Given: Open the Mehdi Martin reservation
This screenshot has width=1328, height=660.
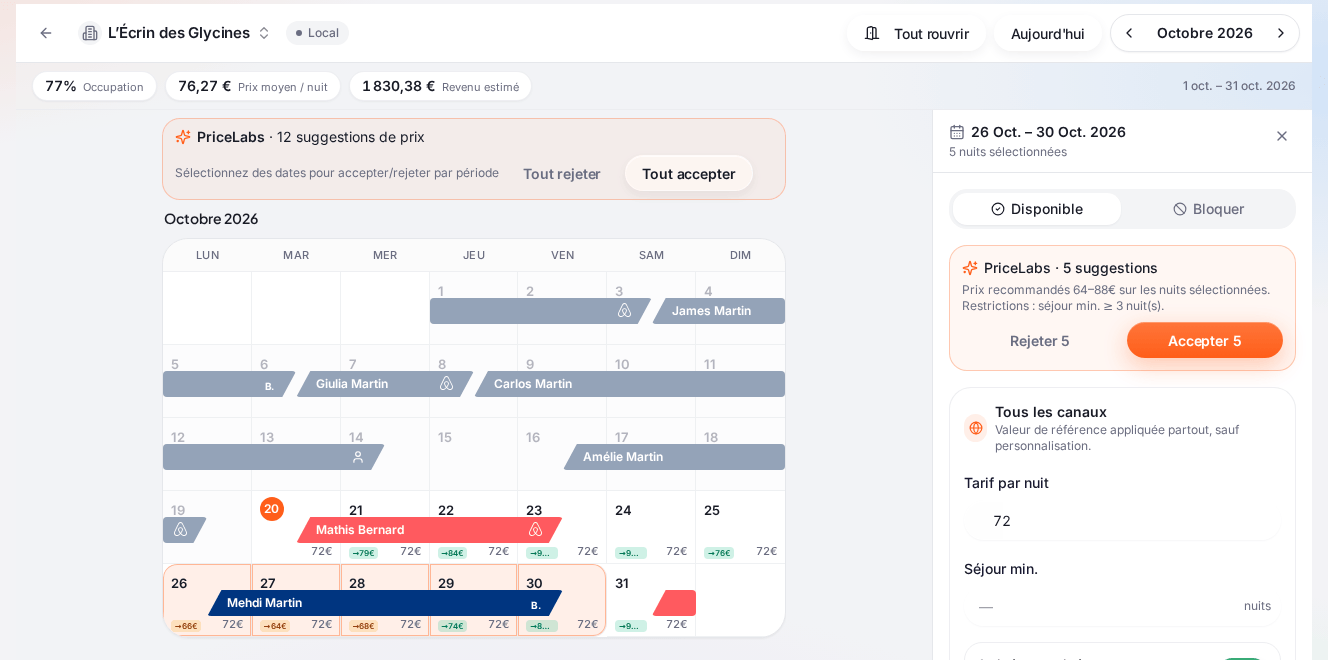Looking at the screenshot, I should [385, 603].
